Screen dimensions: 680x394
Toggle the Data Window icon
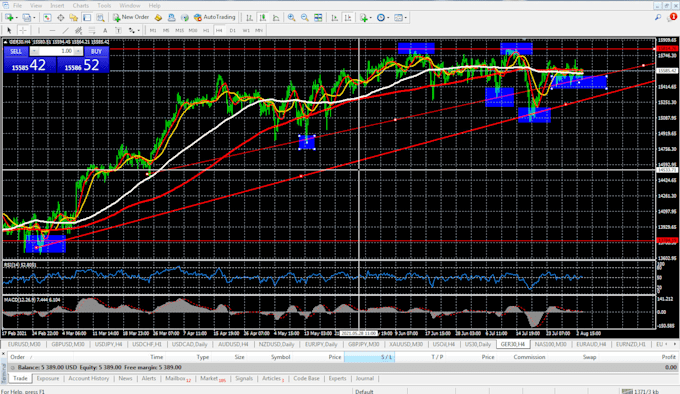60,18
